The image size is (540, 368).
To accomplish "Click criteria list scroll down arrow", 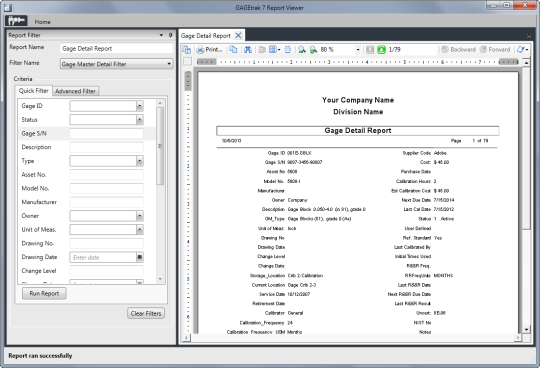I will (x=160, y=279).
